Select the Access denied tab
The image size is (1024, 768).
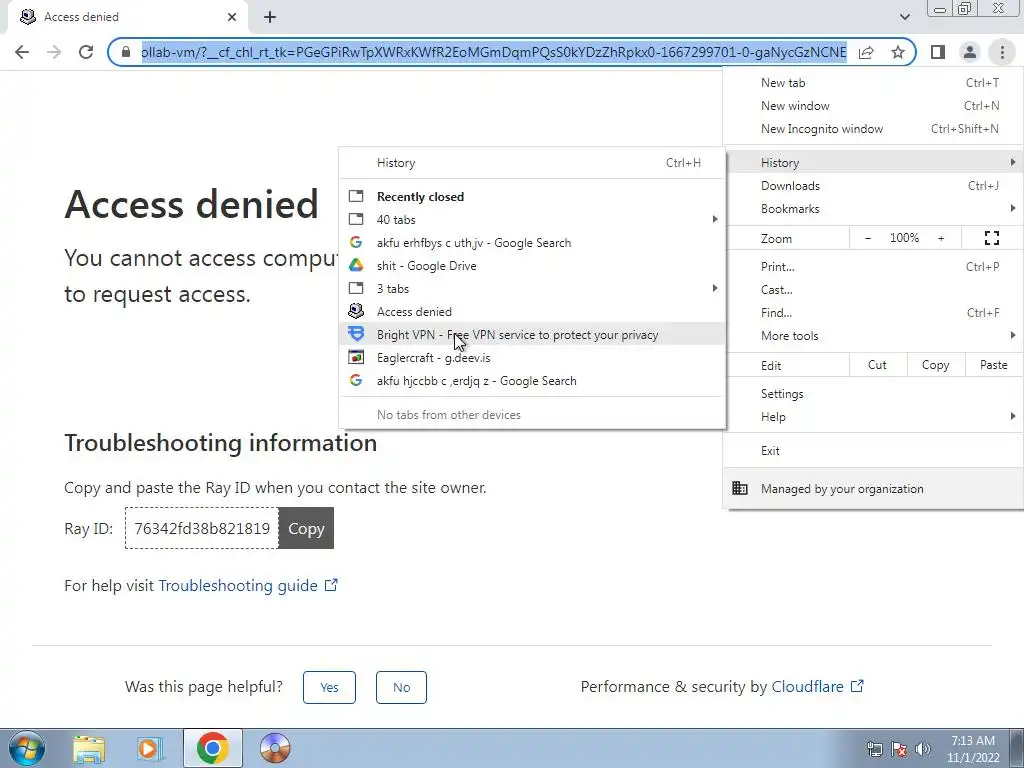tap(127, 17)
